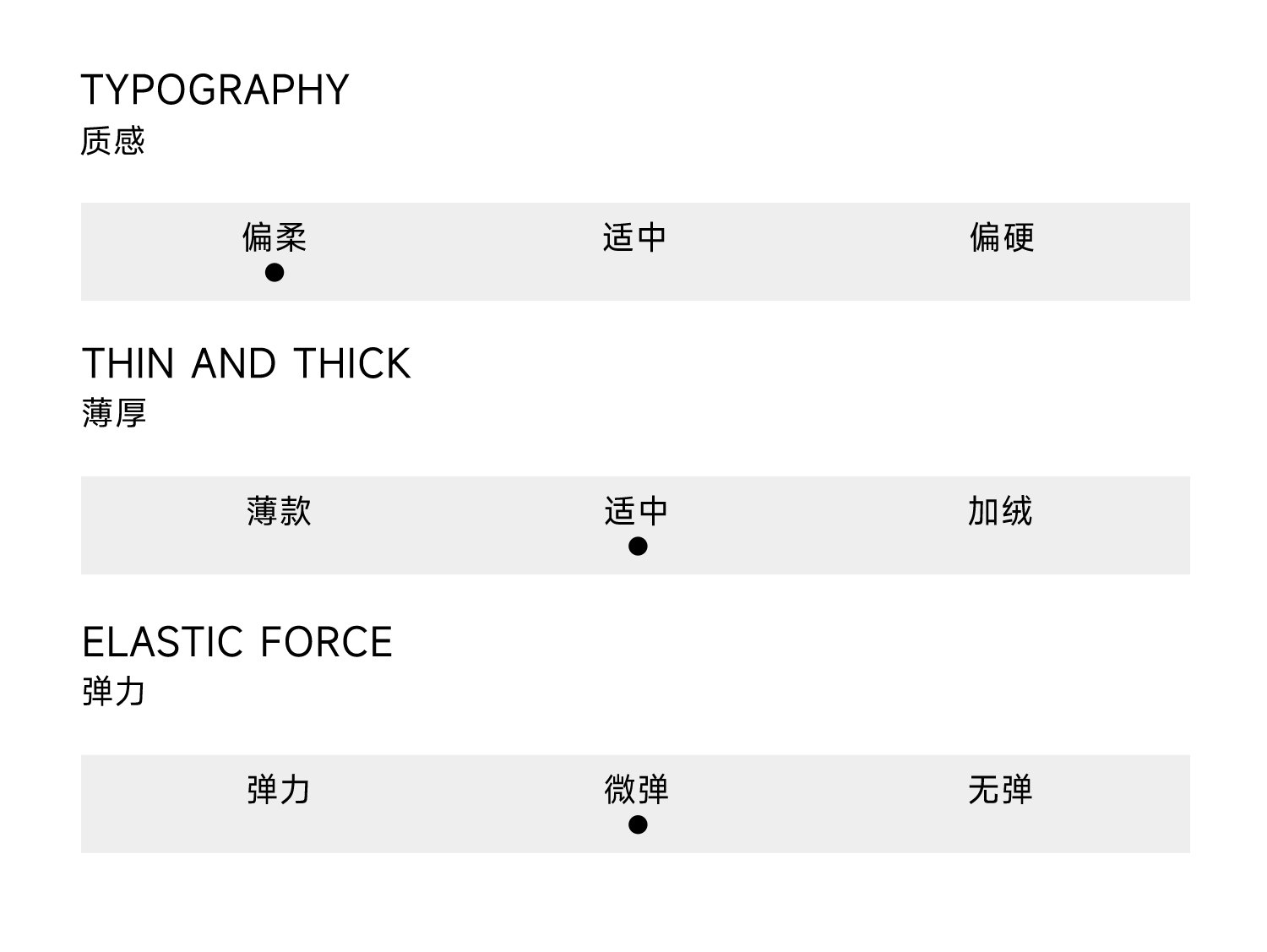Choose the 偏硬 texture option
Image resolution: width=1267 pixels, height=952 pixels.
[x=1002, y=237]
